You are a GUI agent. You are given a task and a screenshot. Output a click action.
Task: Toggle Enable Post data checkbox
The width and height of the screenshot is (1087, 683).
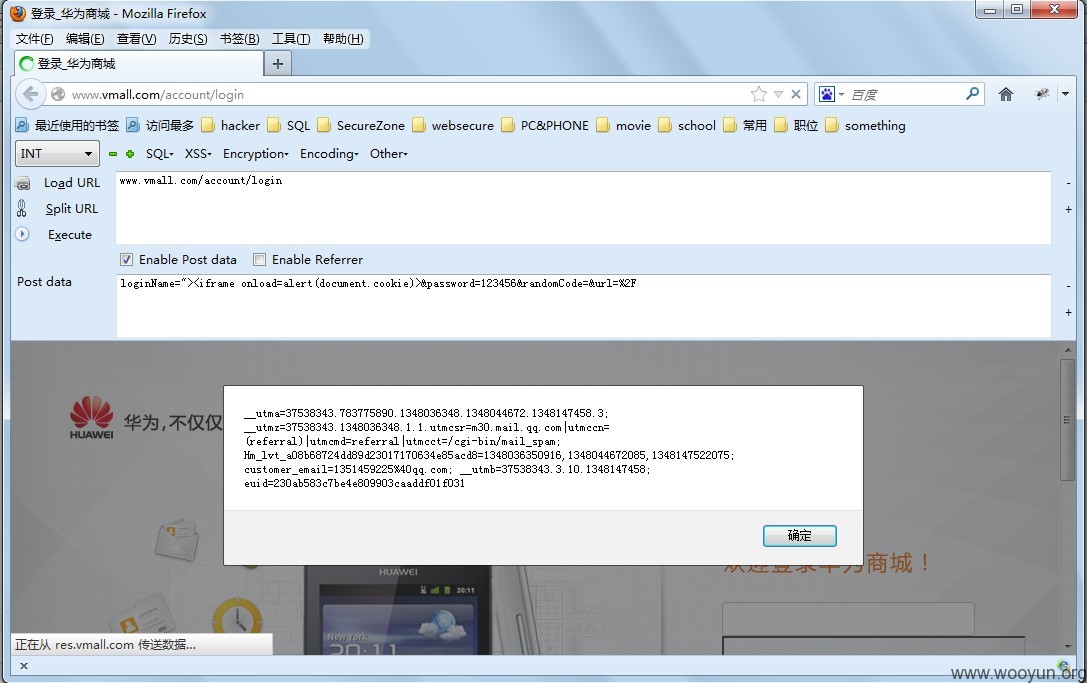pyautogui.click(x=126, y=259)
